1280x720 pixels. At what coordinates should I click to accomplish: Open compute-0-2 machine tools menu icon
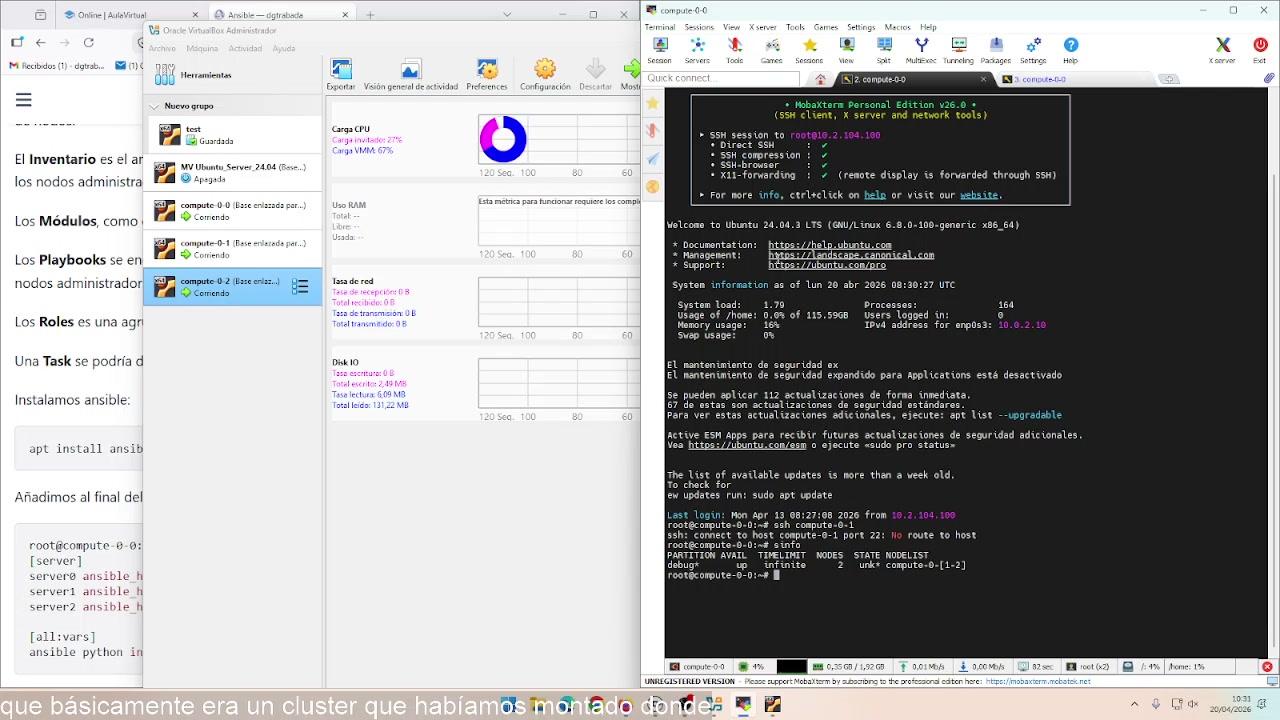click(x=300, y=287)
